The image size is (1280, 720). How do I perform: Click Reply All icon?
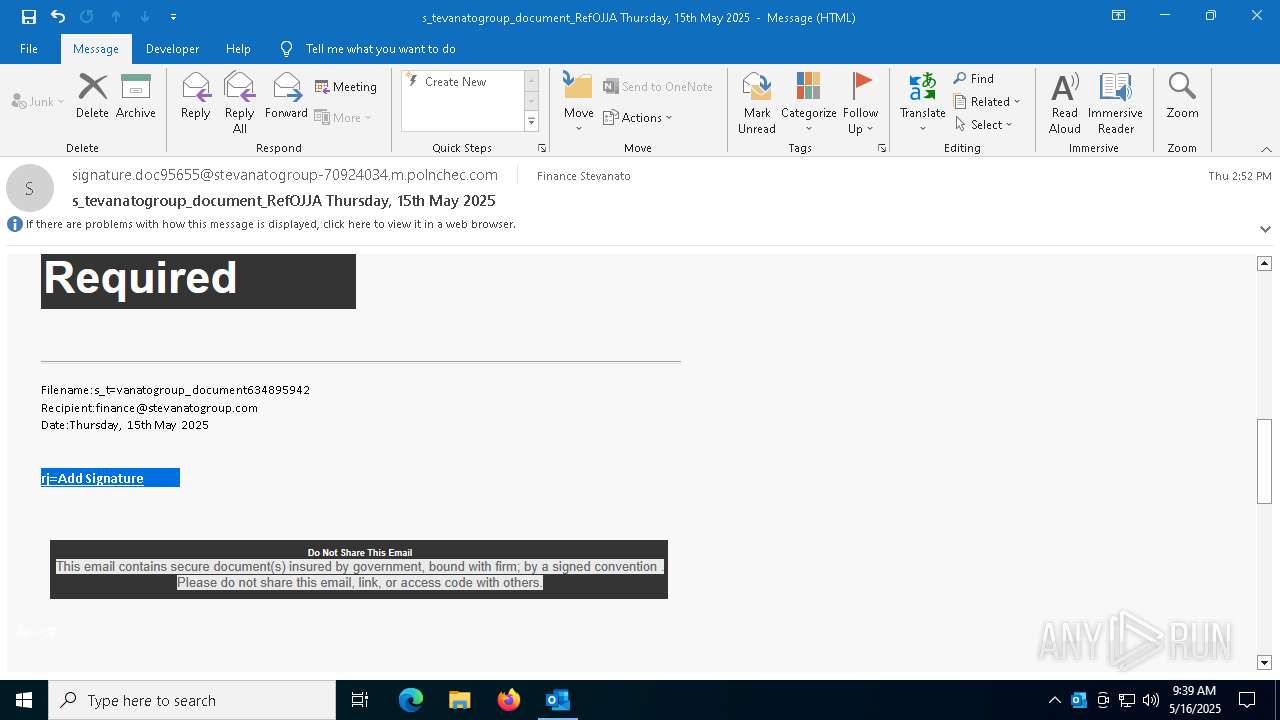coord(240,103)
